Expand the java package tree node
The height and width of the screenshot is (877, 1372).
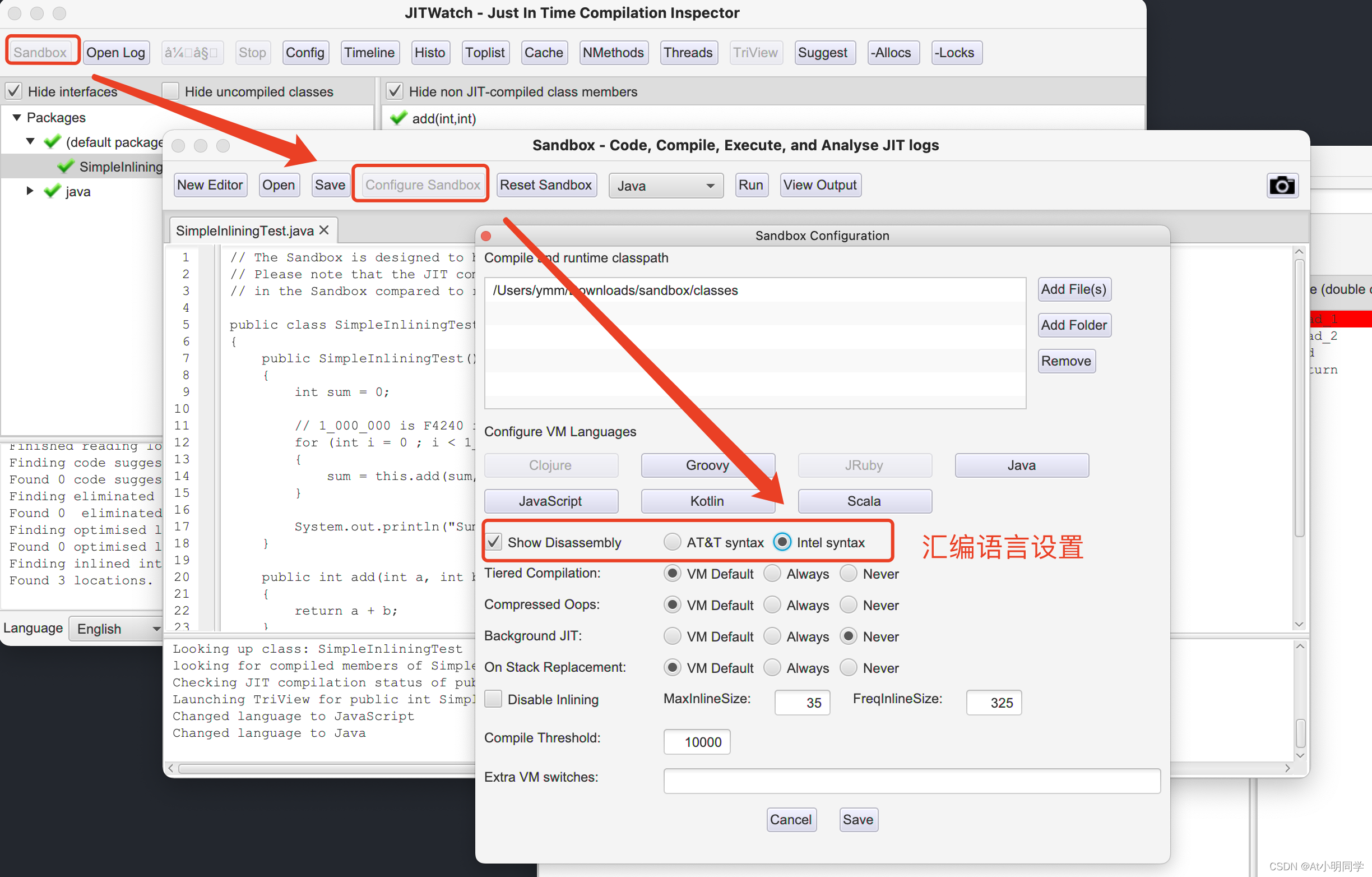pos(31,191)
